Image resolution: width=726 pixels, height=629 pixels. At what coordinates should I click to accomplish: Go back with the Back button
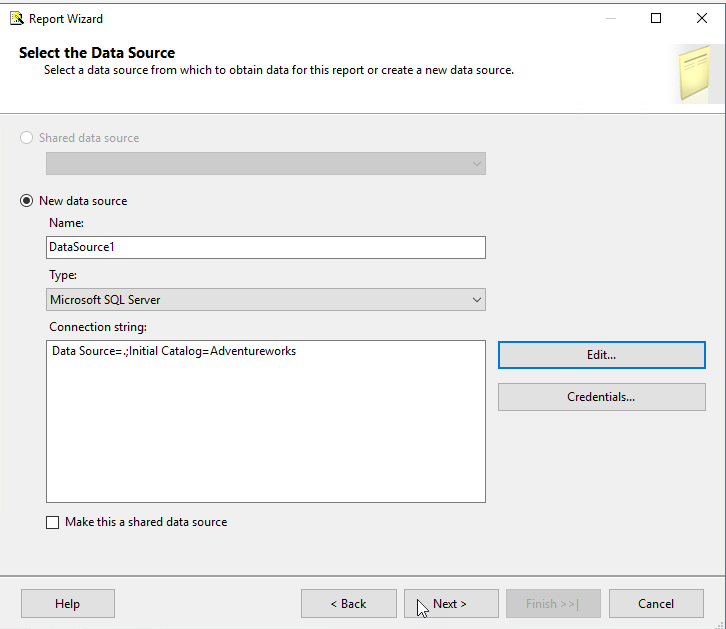348,603
